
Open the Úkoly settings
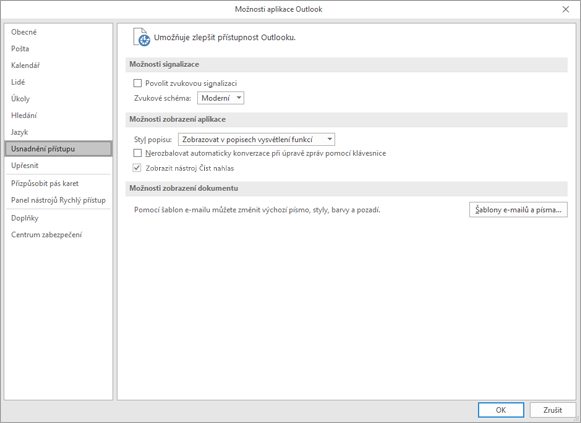(x=20, y=99)
